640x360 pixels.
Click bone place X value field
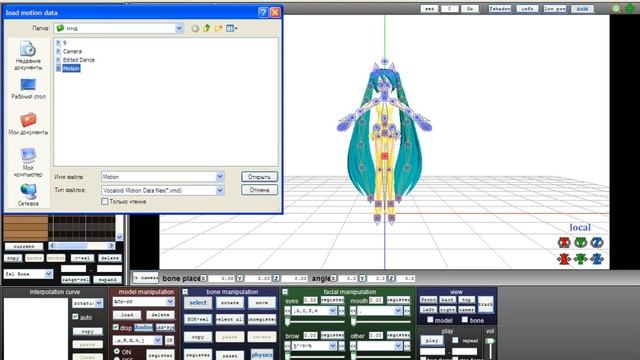(221, 278)
